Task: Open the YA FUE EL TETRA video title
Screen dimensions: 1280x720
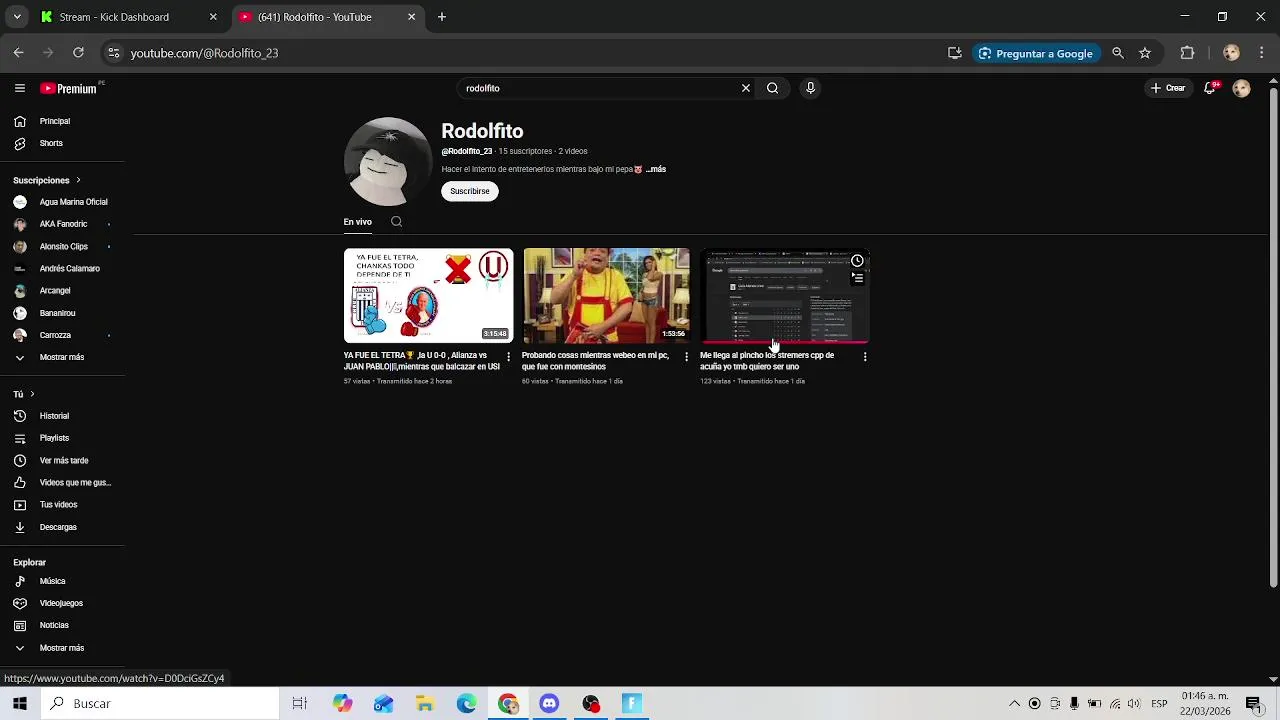Action: (x=422, y=361)
